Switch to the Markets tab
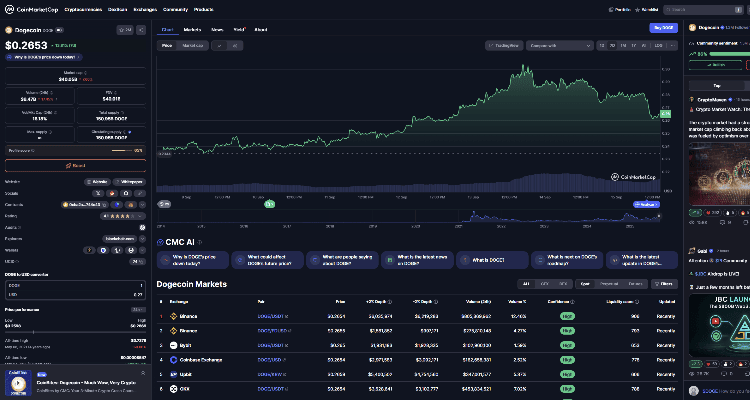This screenshot has width=750, height=400. pyautogui.click(x=192, y=30)
